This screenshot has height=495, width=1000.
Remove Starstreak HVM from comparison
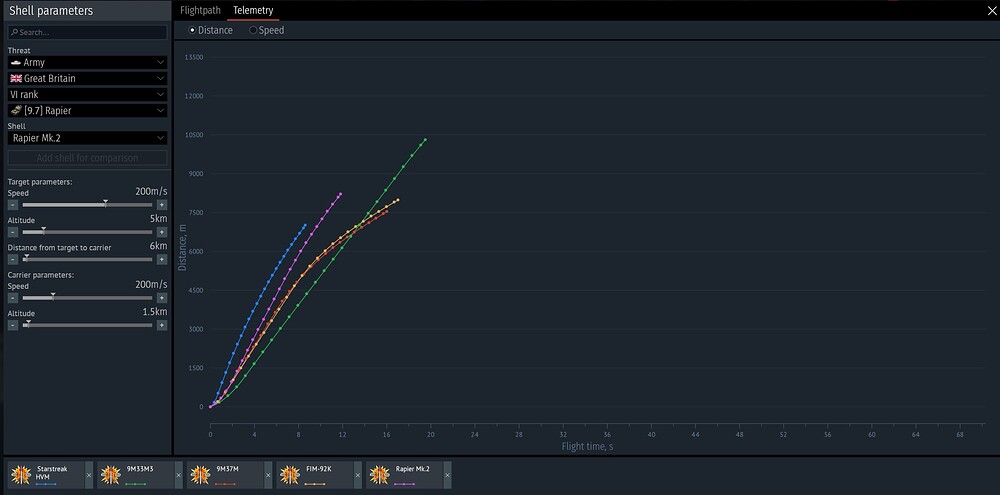click(89, 475)
